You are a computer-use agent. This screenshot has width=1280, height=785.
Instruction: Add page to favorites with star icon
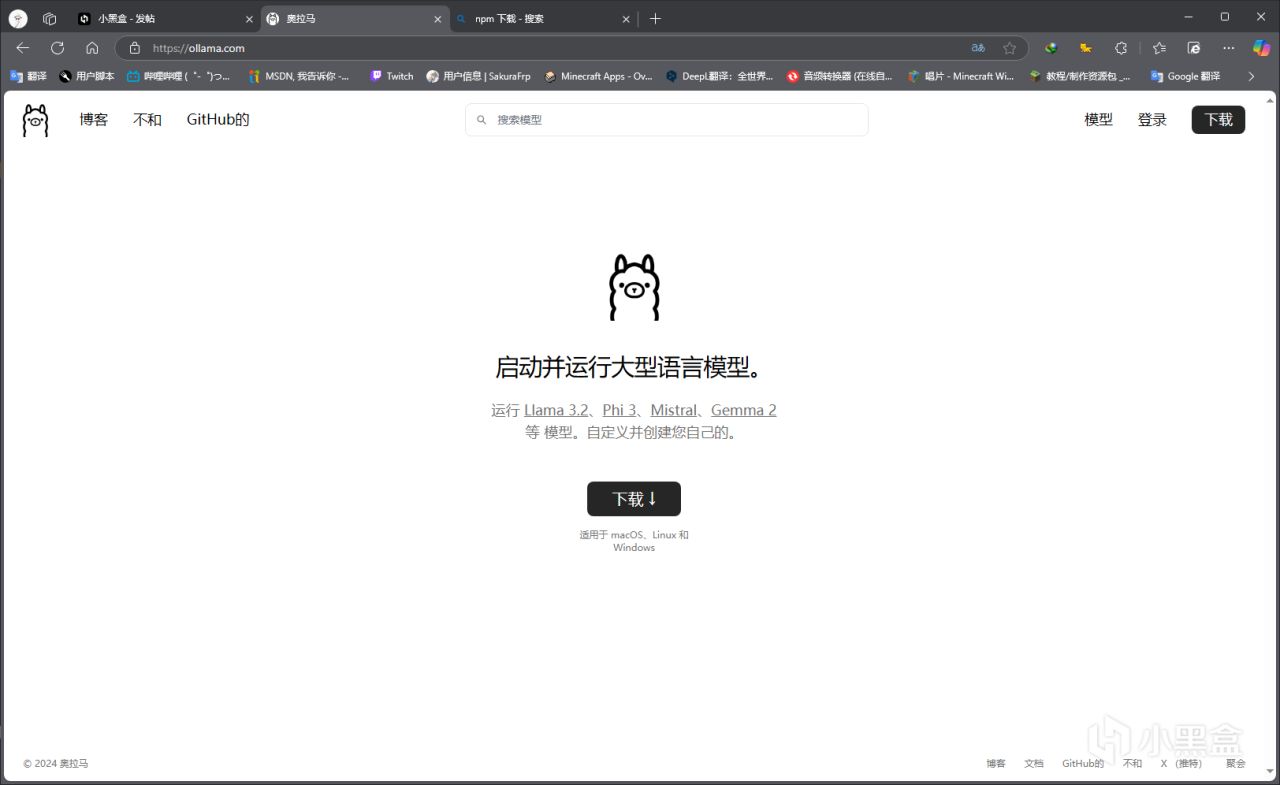pos(1010,48)
